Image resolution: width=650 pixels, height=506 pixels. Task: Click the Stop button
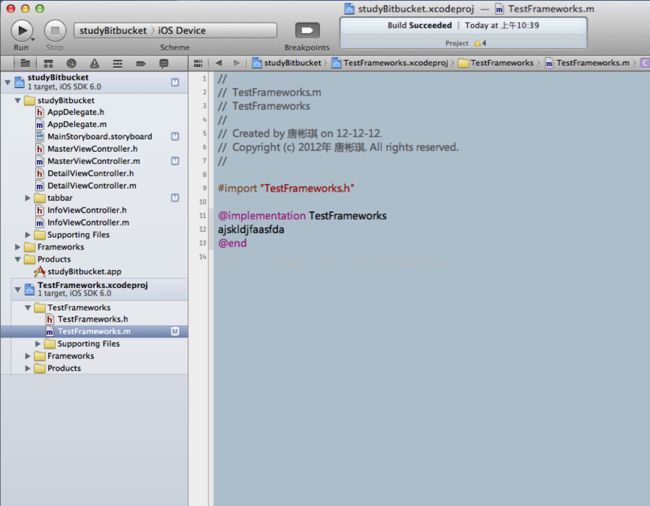click(x=55, y=31)
